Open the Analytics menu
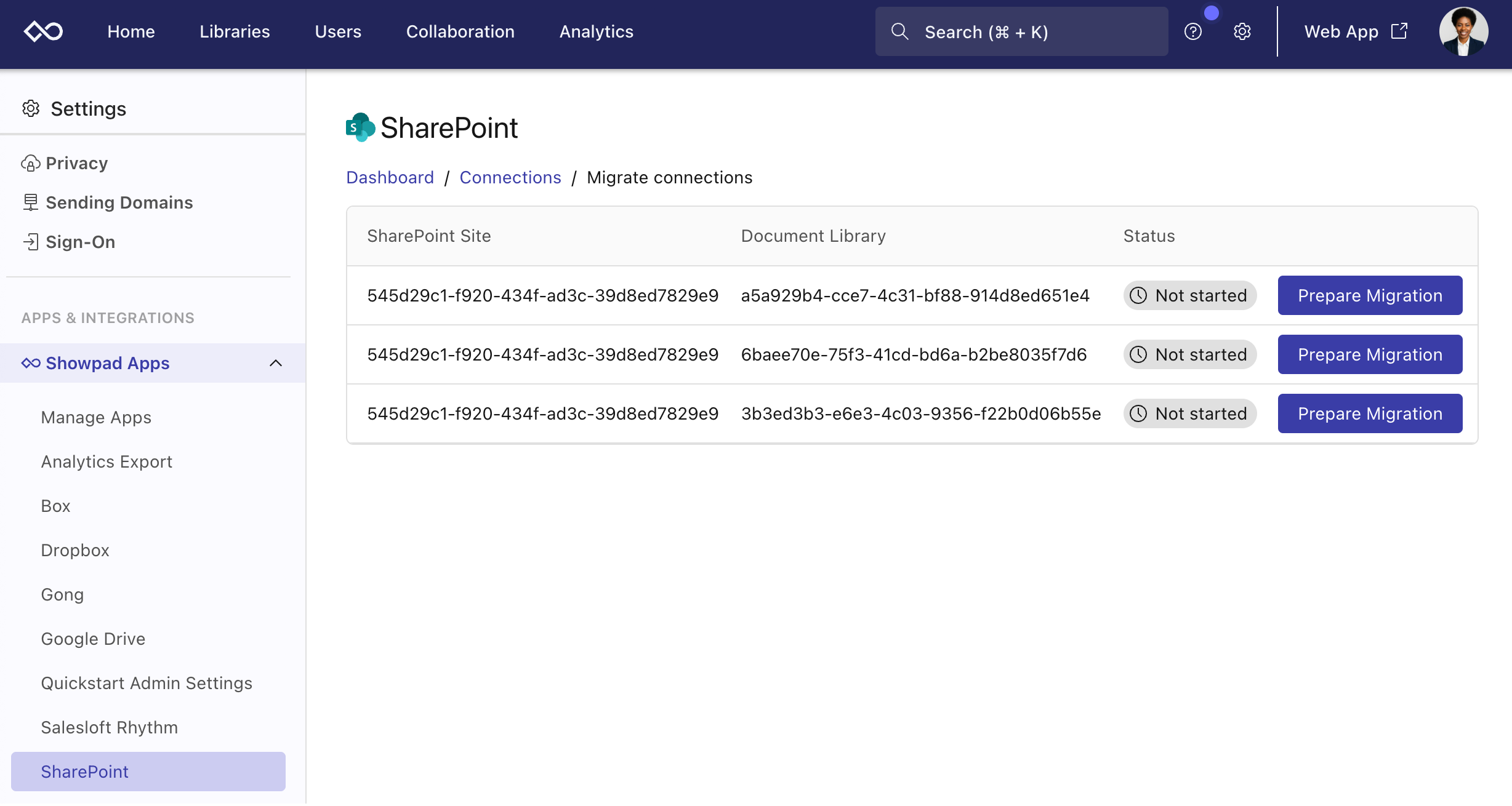 pos(596,31)
